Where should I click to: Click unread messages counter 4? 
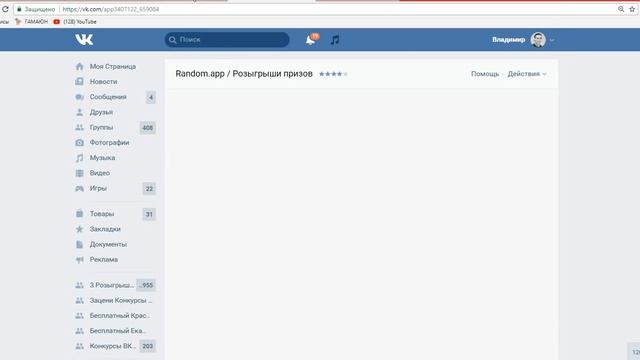coord(151,97)
